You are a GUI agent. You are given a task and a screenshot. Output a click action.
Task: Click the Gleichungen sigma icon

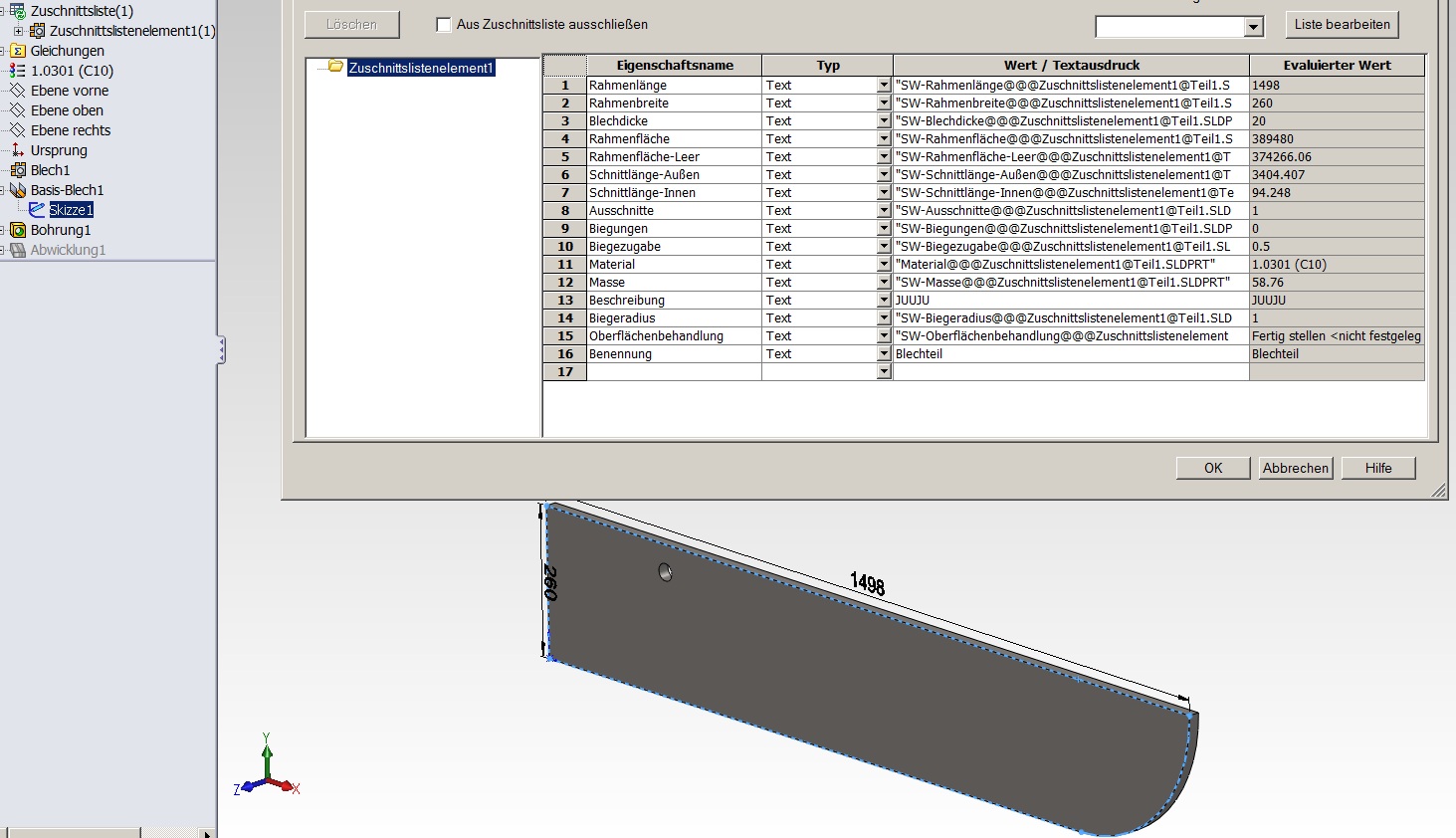[17, 51]
